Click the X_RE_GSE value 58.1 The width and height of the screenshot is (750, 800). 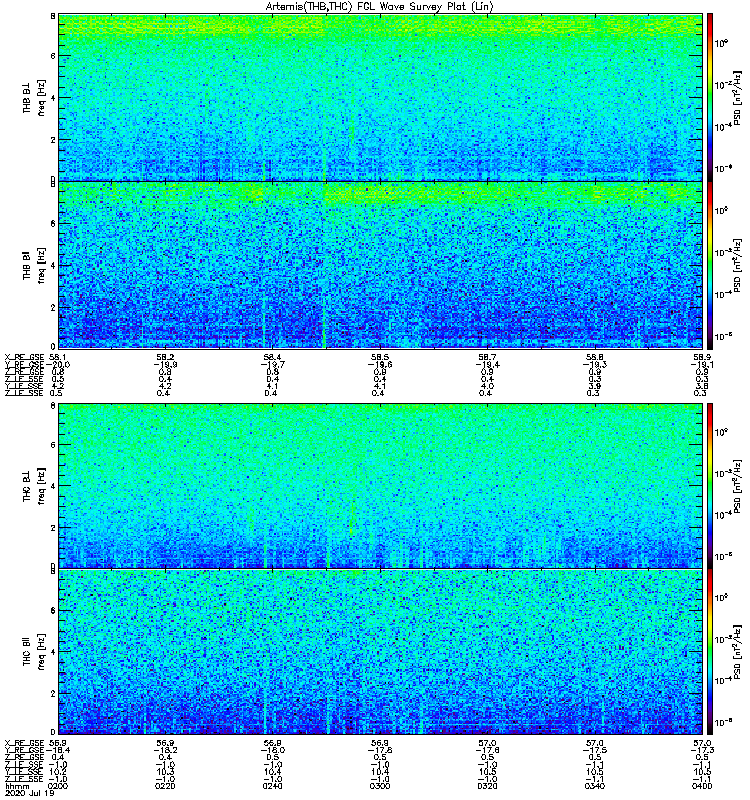(58, 357)
